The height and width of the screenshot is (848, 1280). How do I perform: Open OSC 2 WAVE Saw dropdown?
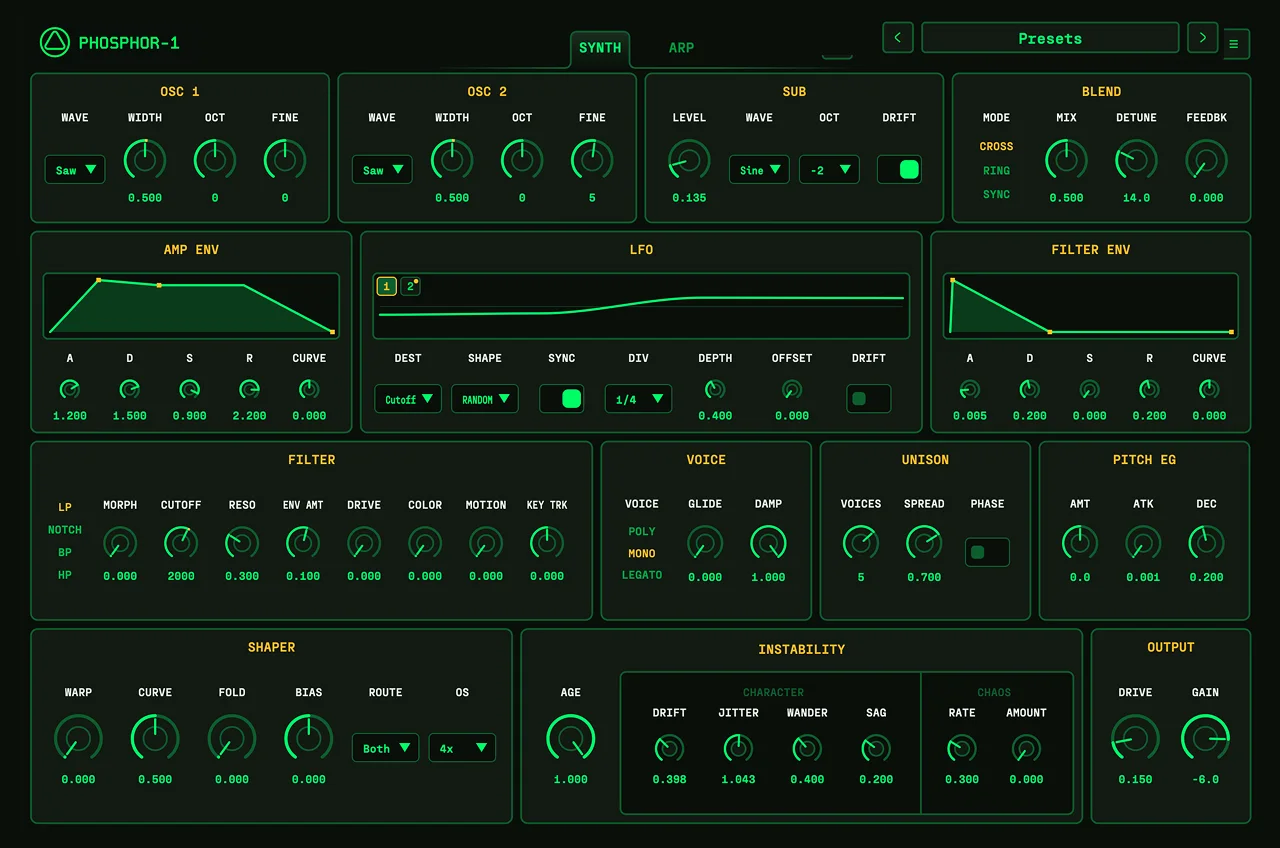point(382,169)
